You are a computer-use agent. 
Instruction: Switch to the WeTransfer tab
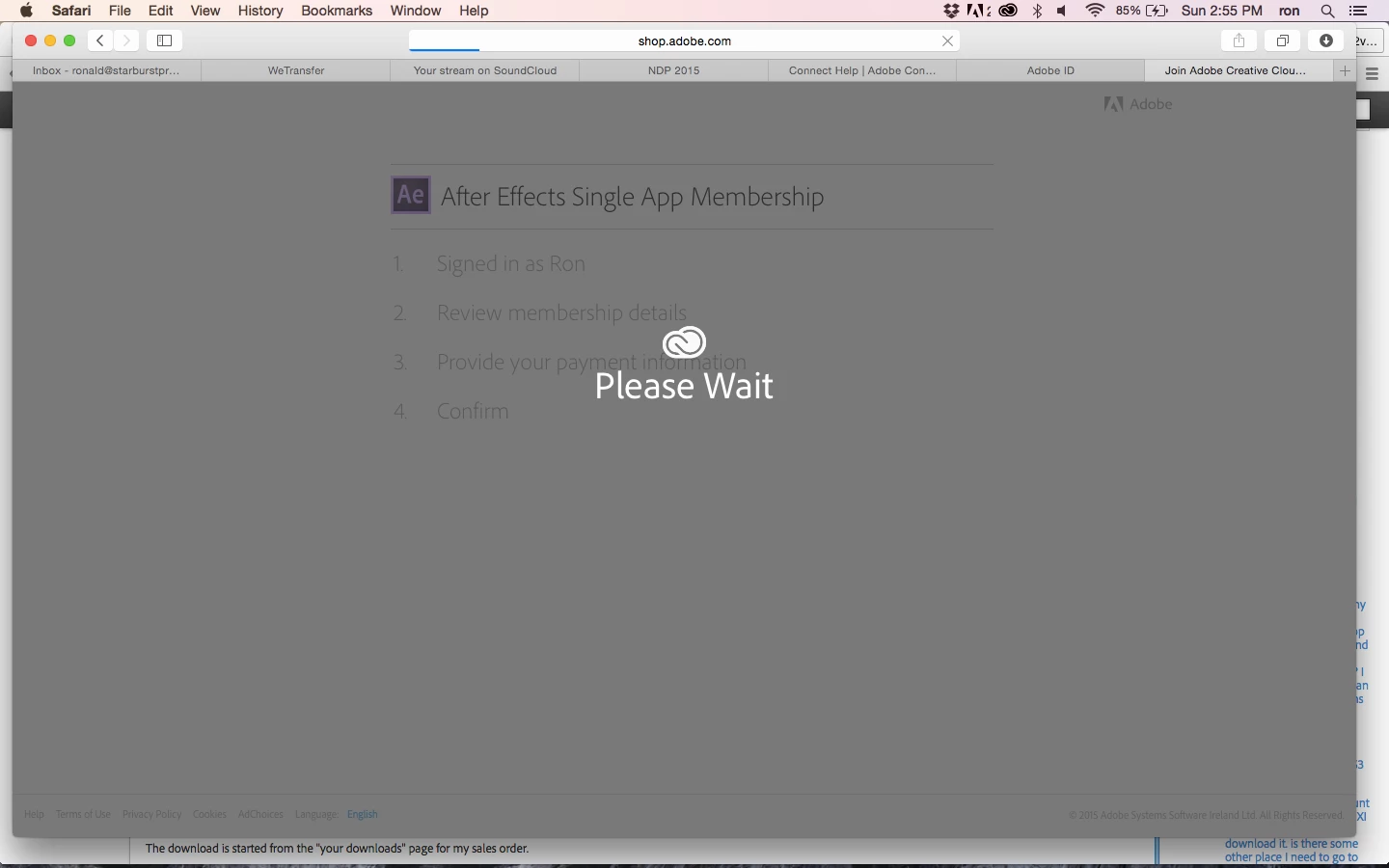coord(296,70)
